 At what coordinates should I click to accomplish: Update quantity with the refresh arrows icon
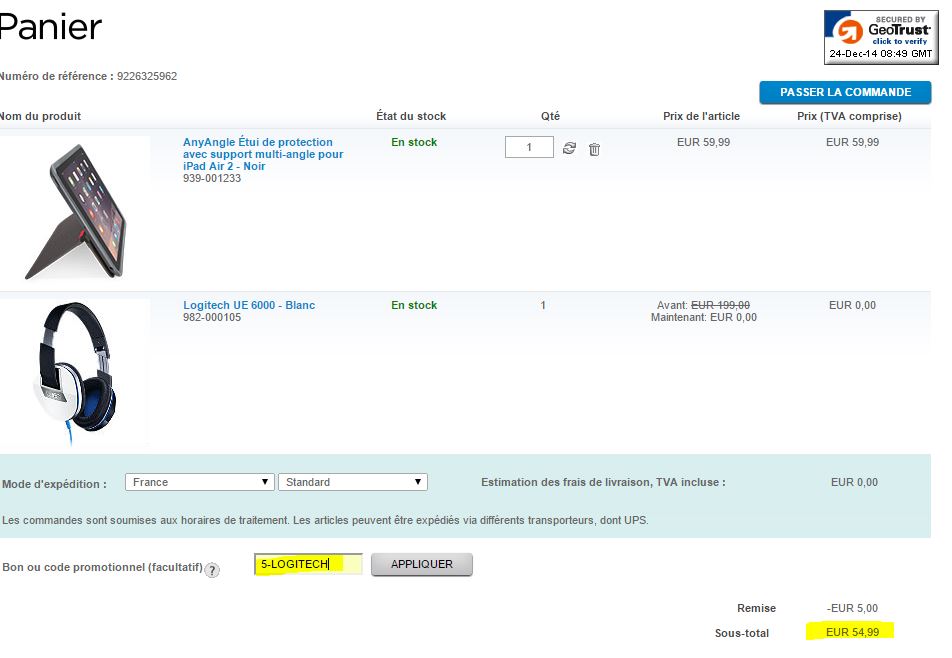[569, 148]
